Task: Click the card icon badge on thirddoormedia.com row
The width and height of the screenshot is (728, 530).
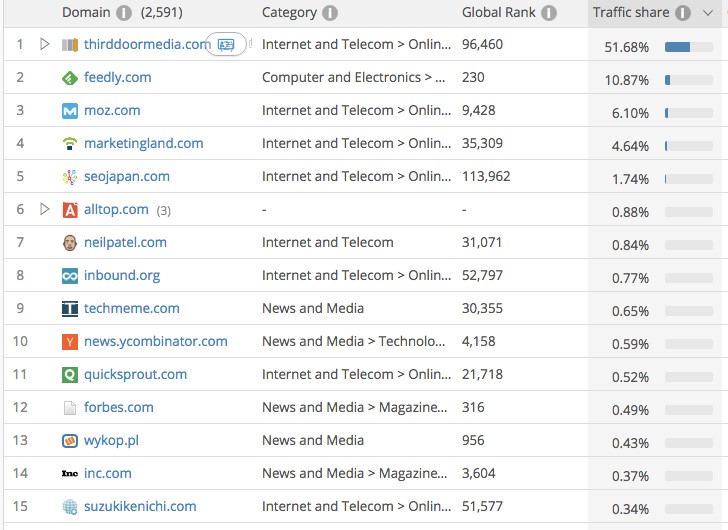Action: (226, 44)
